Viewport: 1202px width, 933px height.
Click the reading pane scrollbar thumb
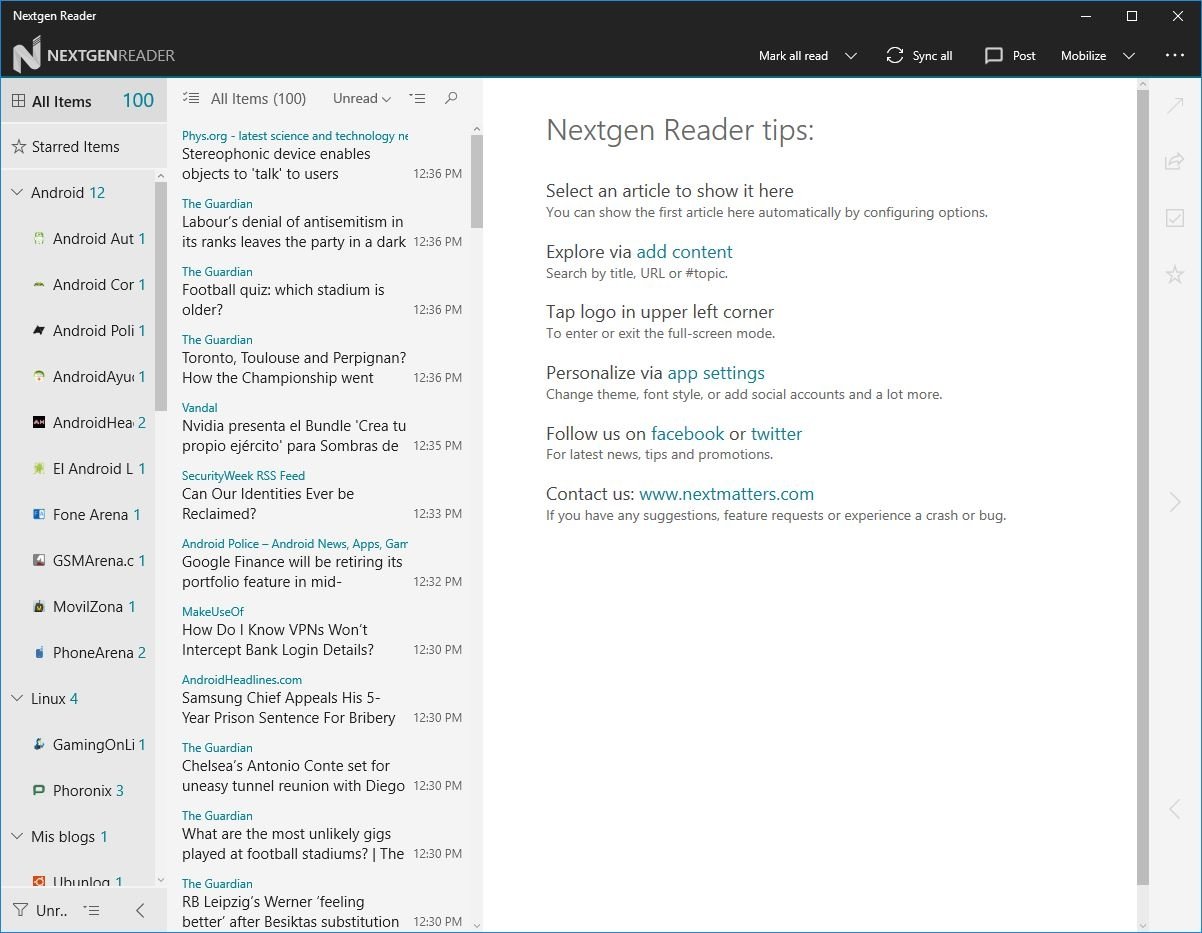click(1143, 488)
